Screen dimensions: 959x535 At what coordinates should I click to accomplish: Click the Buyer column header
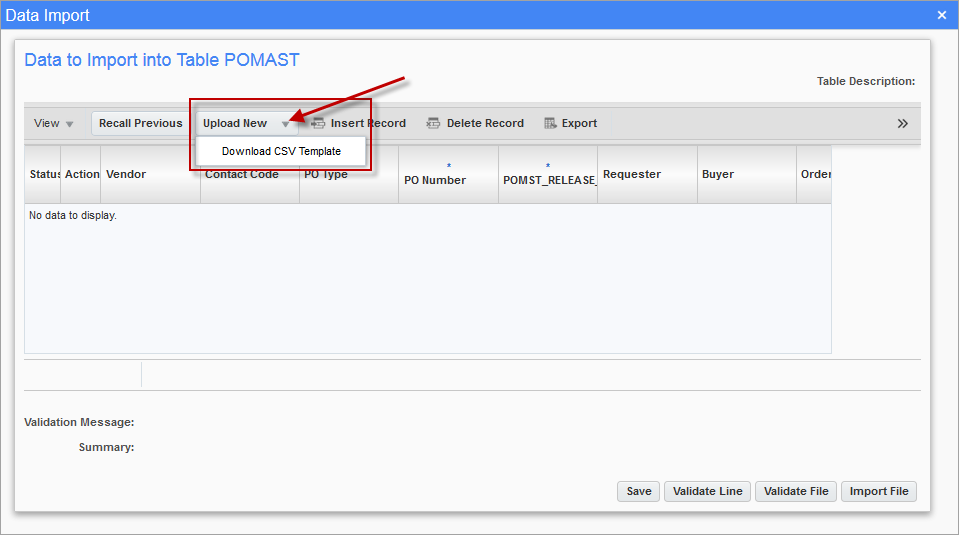click(747, 174)
